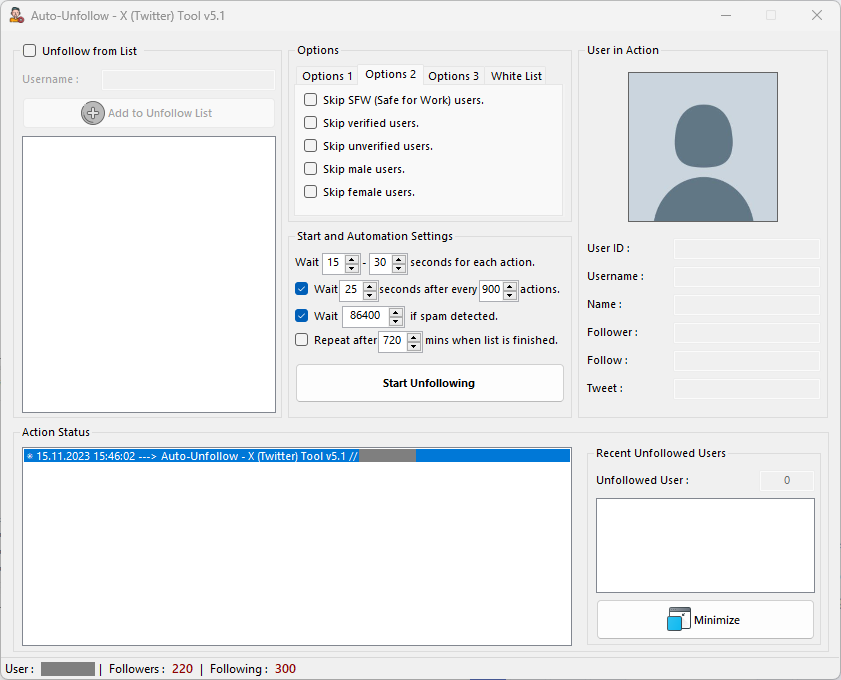The height and width of the screenshot is (680, 841).
Task: Click the Name field in User in Action
Action: pyautogui.click(x=747, y=305)
